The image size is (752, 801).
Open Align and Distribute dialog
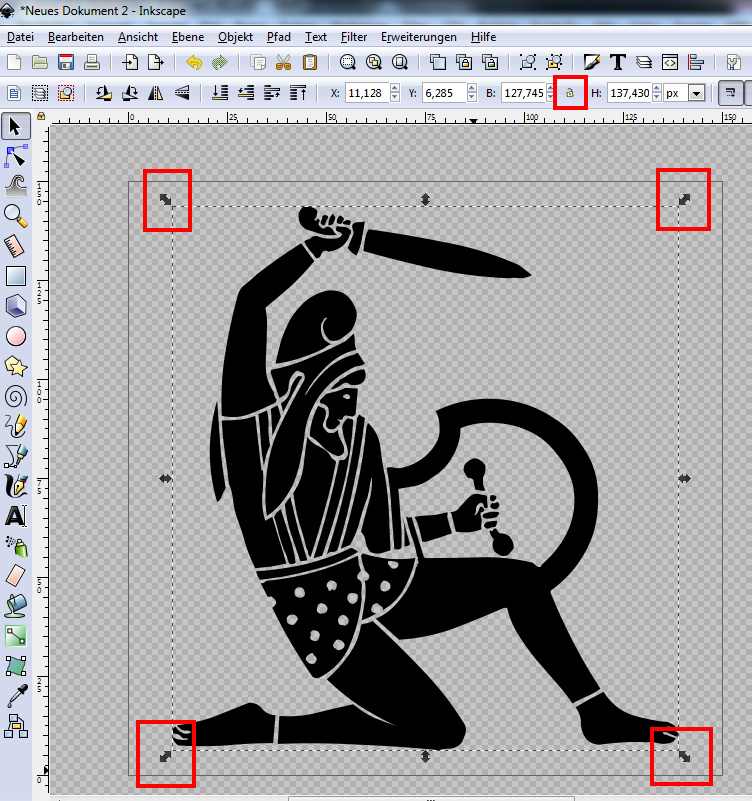pos(696,62)
